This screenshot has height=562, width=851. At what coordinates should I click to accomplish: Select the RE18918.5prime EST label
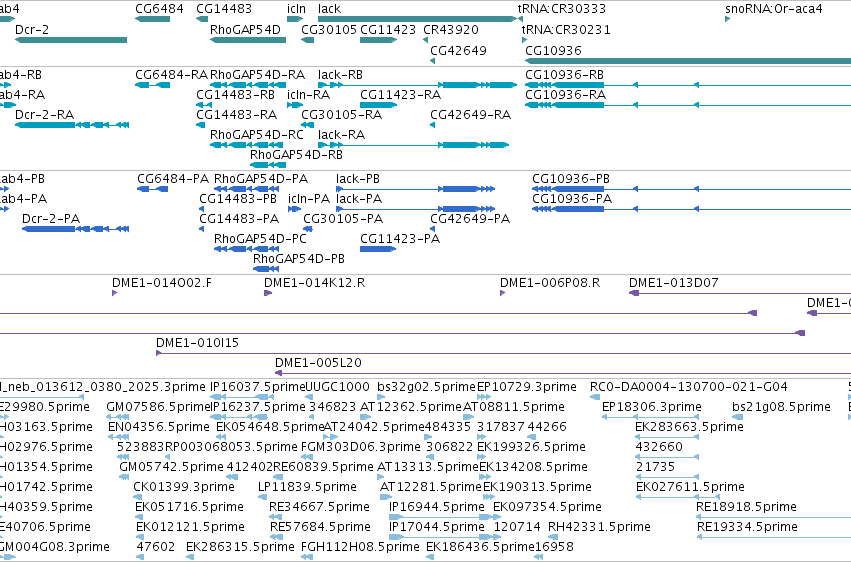pos(747,508)
